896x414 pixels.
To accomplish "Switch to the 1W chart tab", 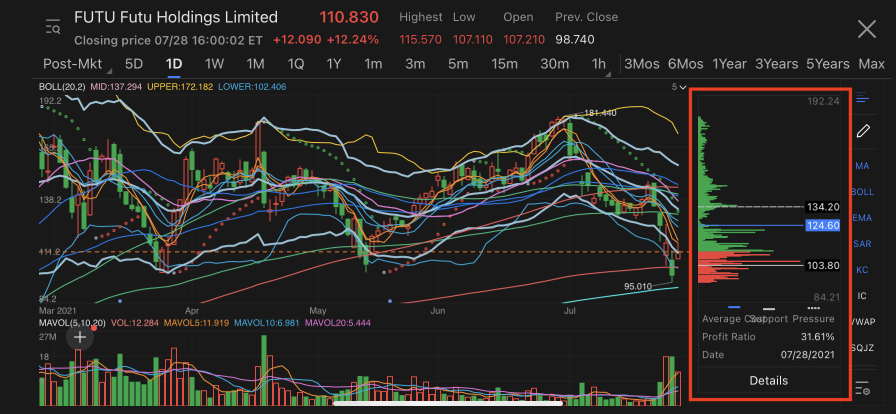I will tap(214, 64).
